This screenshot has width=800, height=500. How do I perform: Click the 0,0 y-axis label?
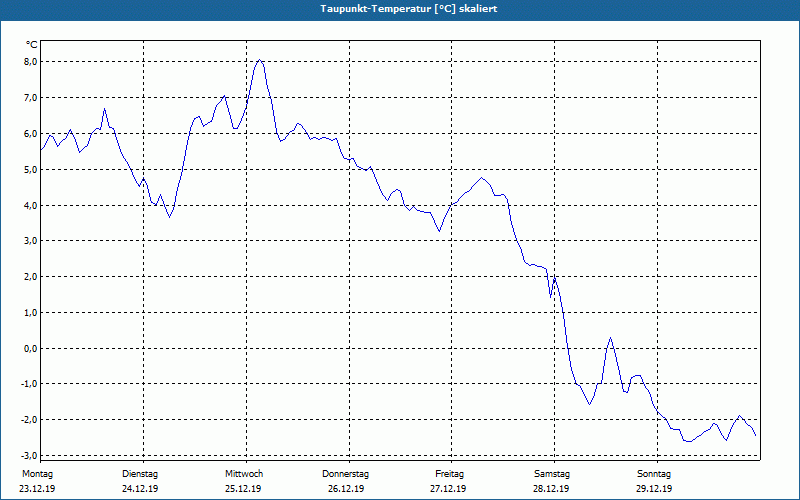click(x=31, y=348)
